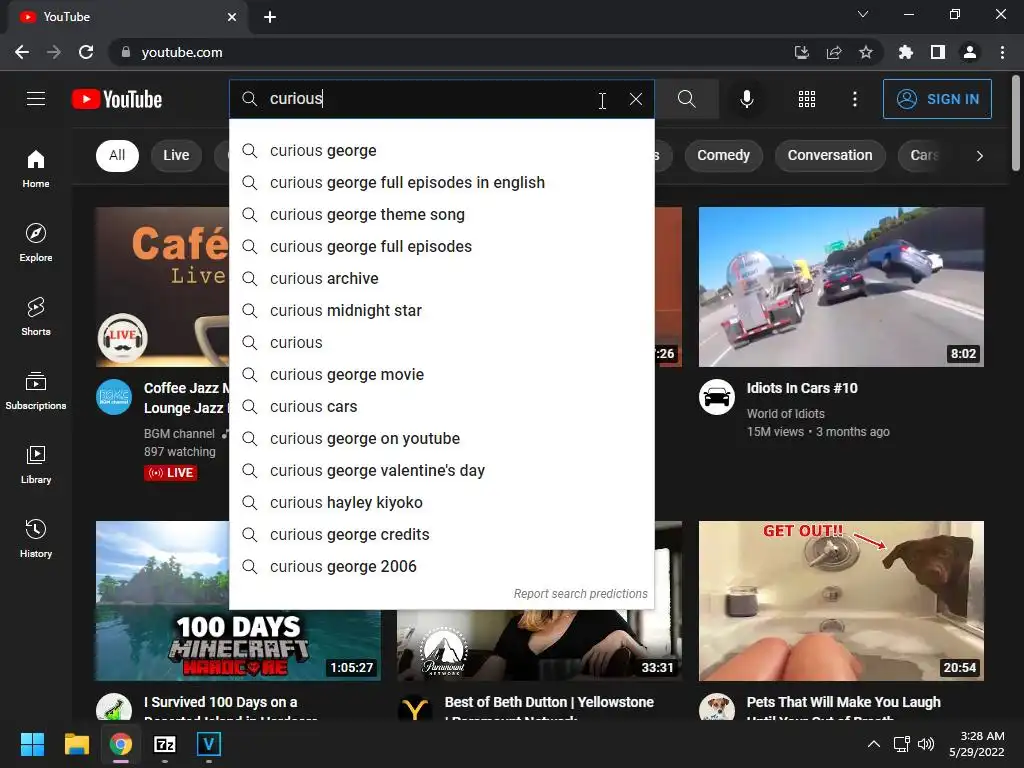The image size is (1024, 768).
Task: Open Explore in the sidebar
Action: [36, 242]
